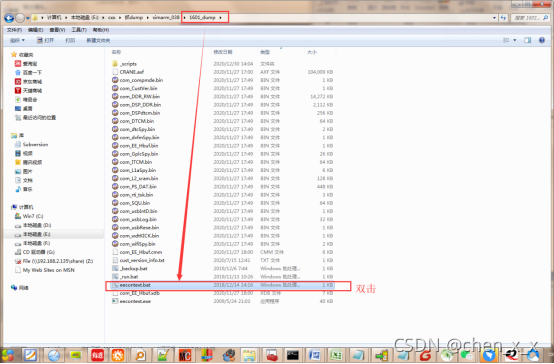Select the com_SQU.bin file
The height and width of the screenshot is (364, 554).
pos(135,203)
